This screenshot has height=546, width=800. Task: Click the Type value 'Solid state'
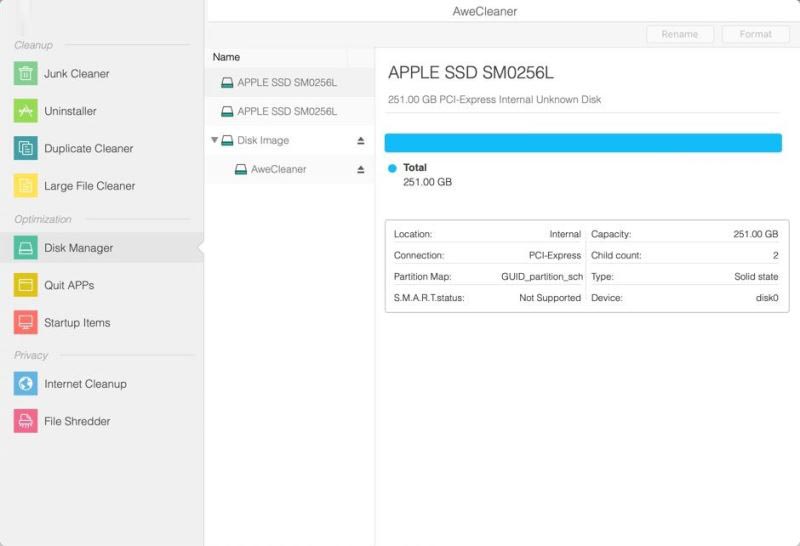(x=756, y=277)
